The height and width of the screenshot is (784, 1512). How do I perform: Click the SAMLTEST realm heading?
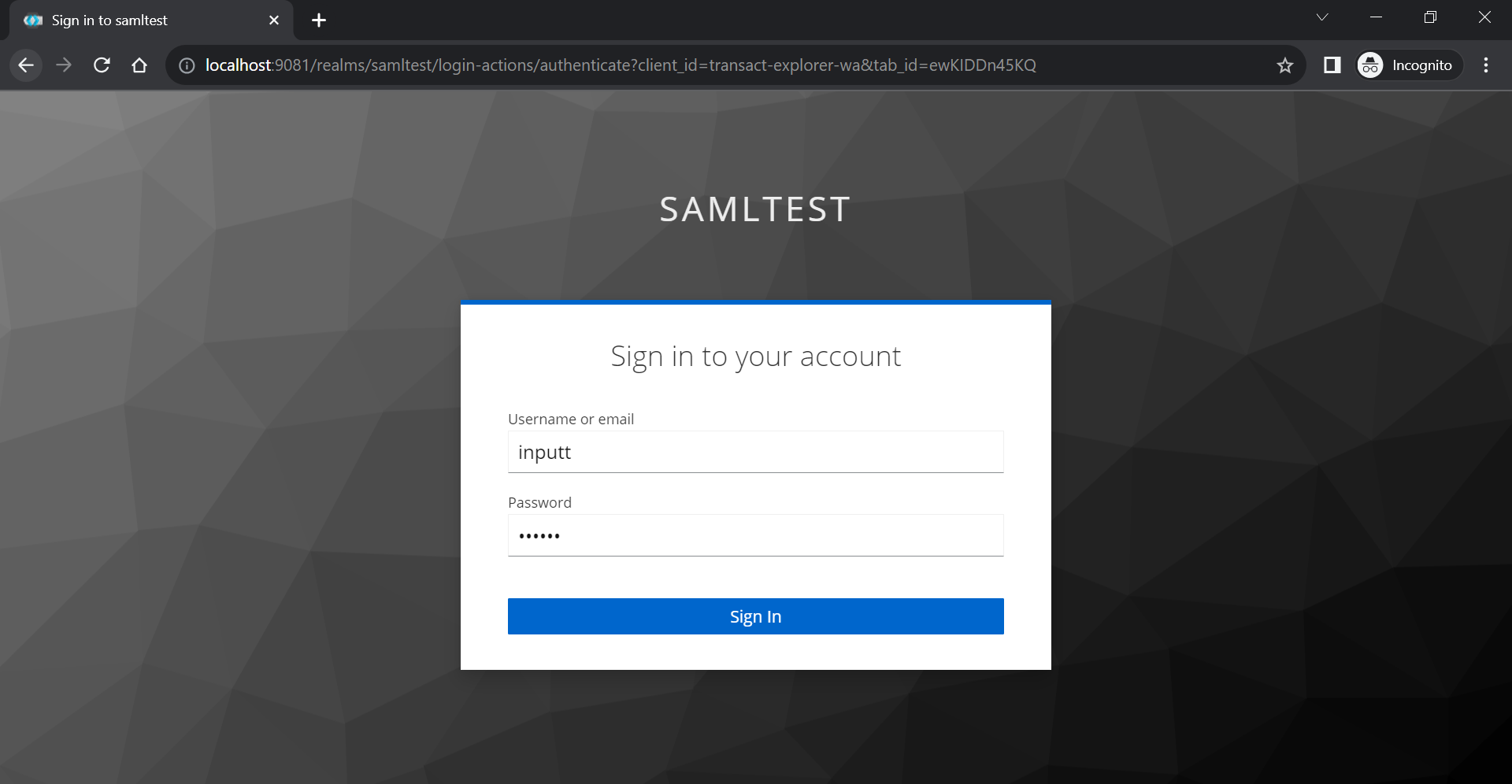[x=755, y=209]
